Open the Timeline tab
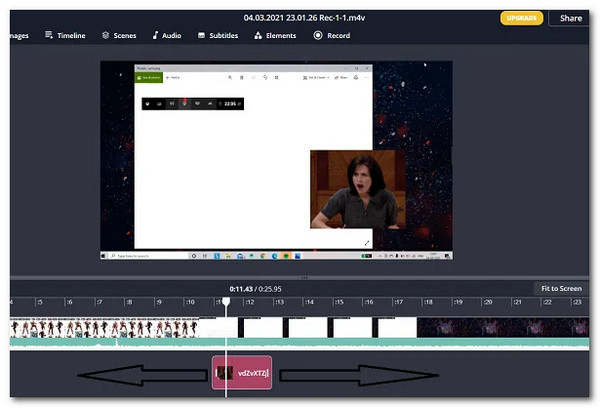Screen dimensions: 600x408 click(x=65, y=35)
